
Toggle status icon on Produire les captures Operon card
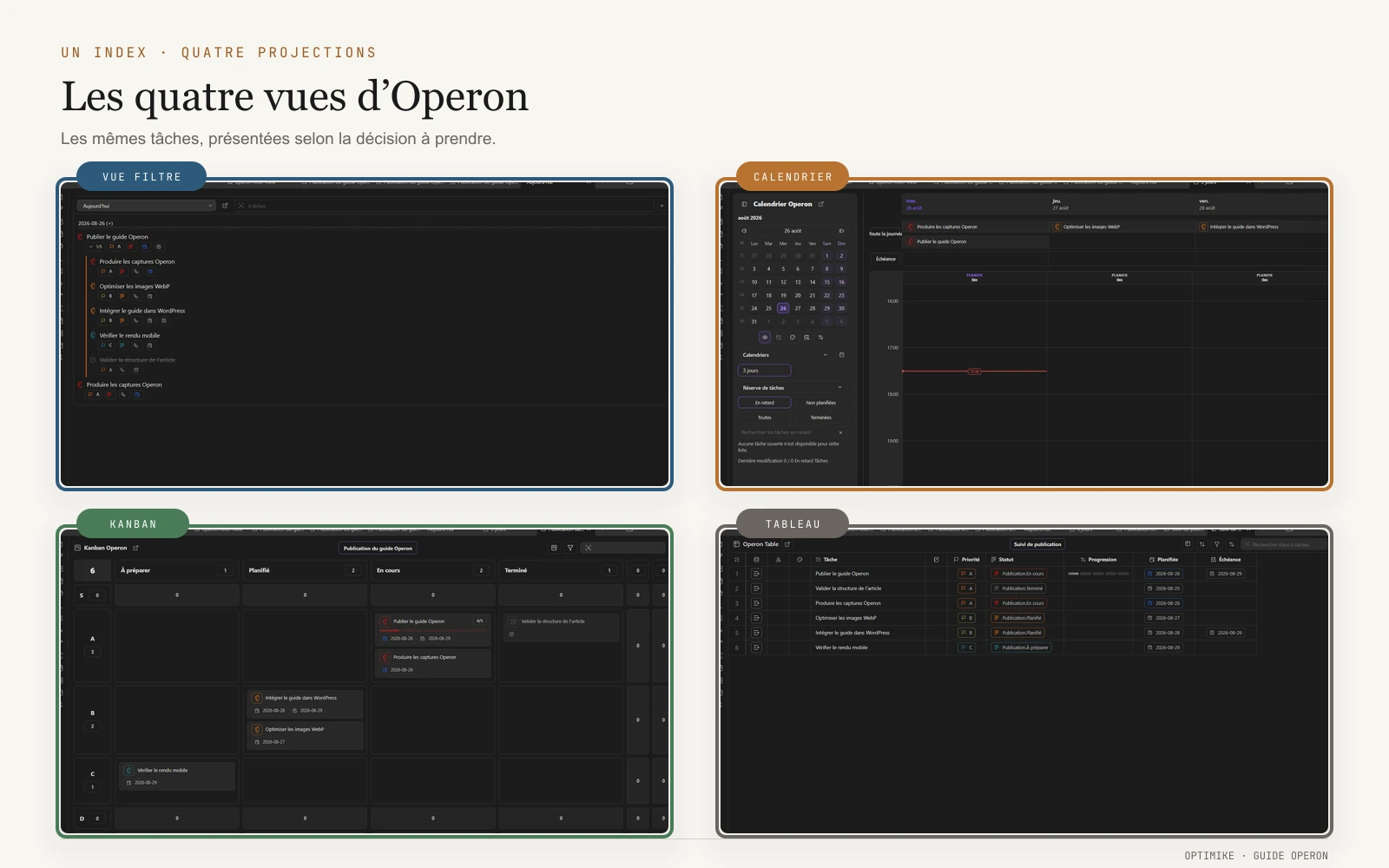pos(385,658)
